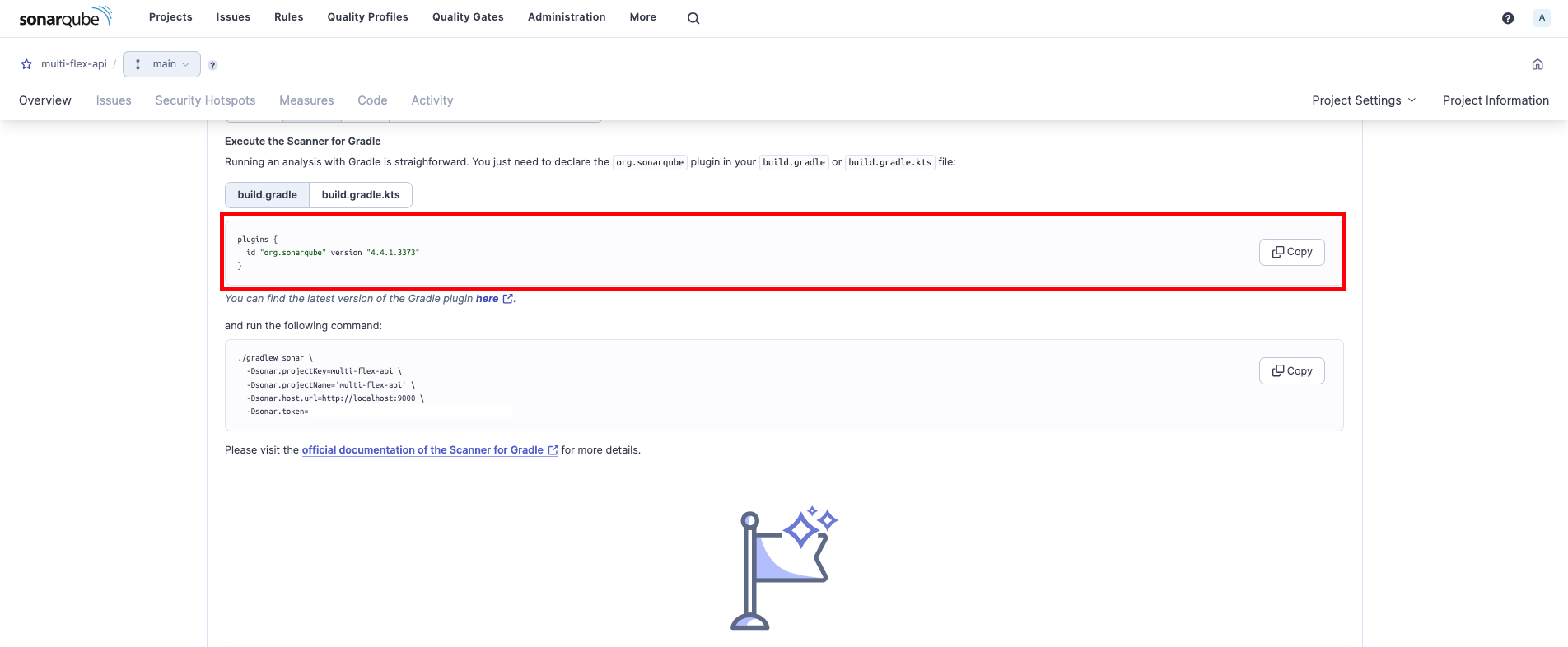Expand the Project Settings dropdown
This screenshot has height=647, width=1568.
point(1364,100)
